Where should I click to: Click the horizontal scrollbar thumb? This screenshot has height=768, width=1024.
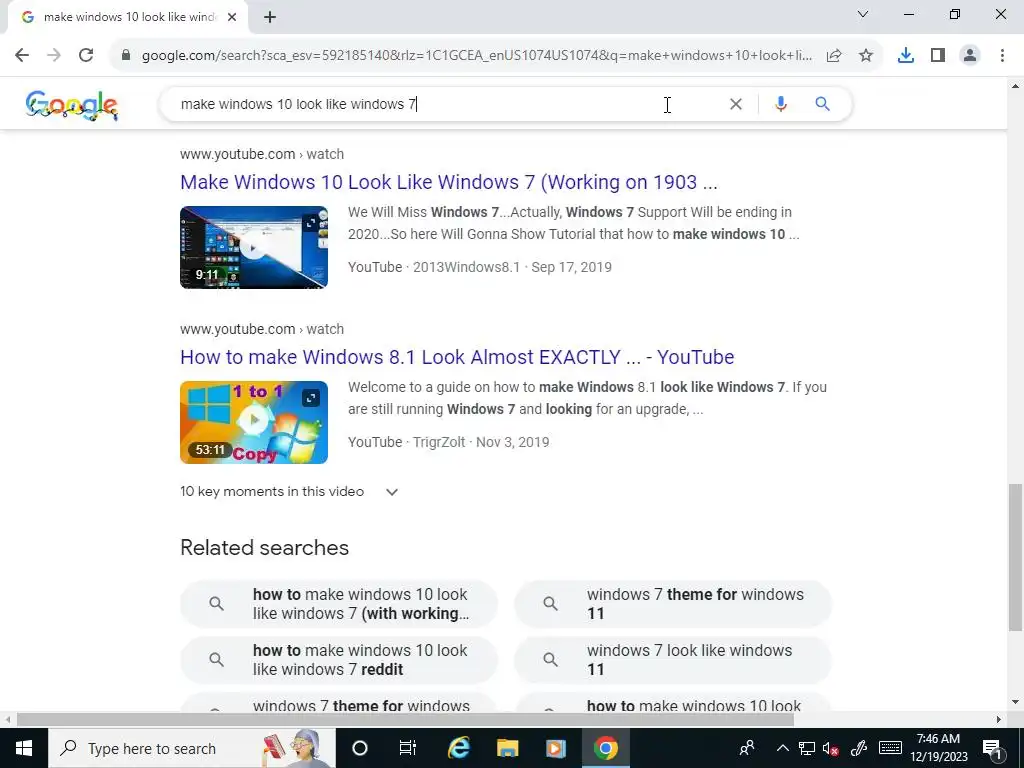405,720
